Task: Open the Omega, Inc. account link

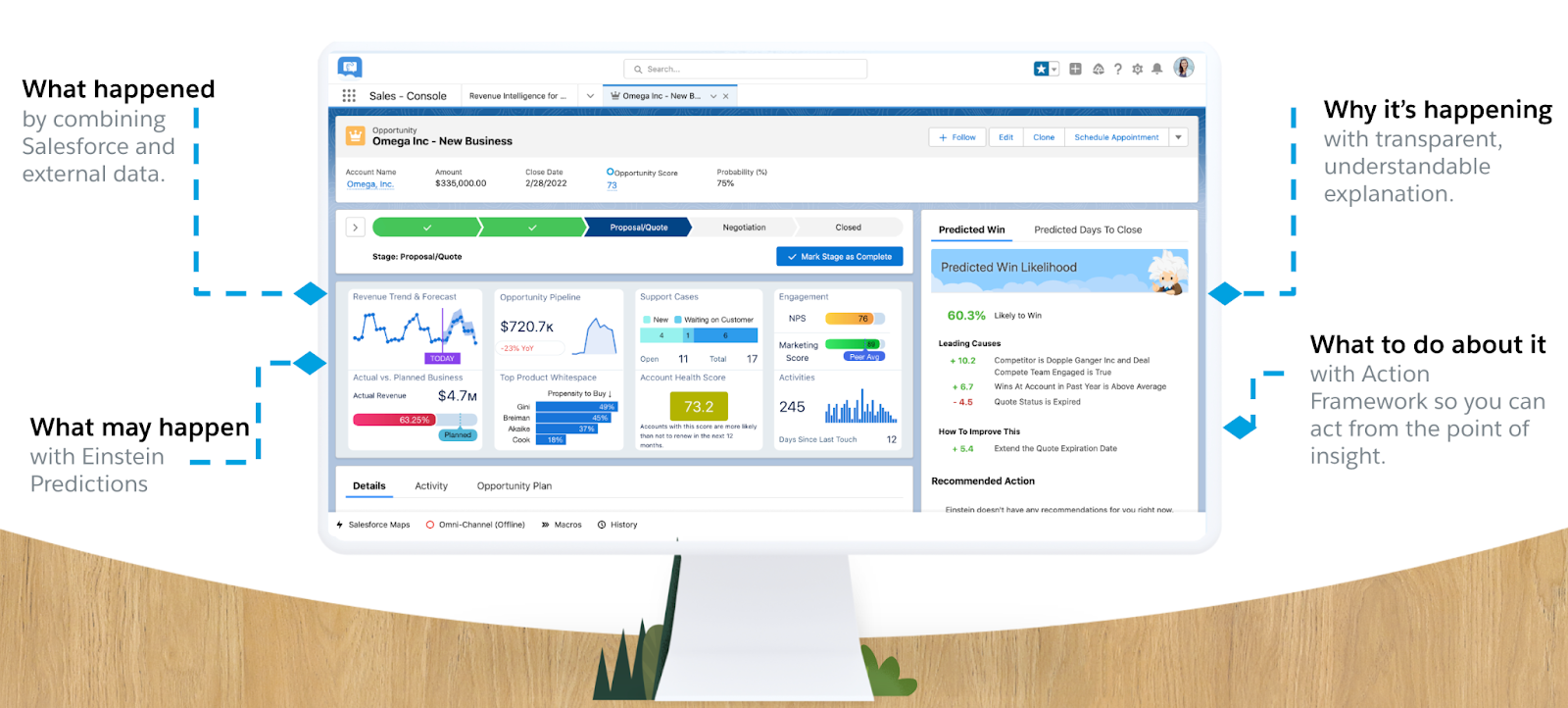Action: [x=370, y=184]
